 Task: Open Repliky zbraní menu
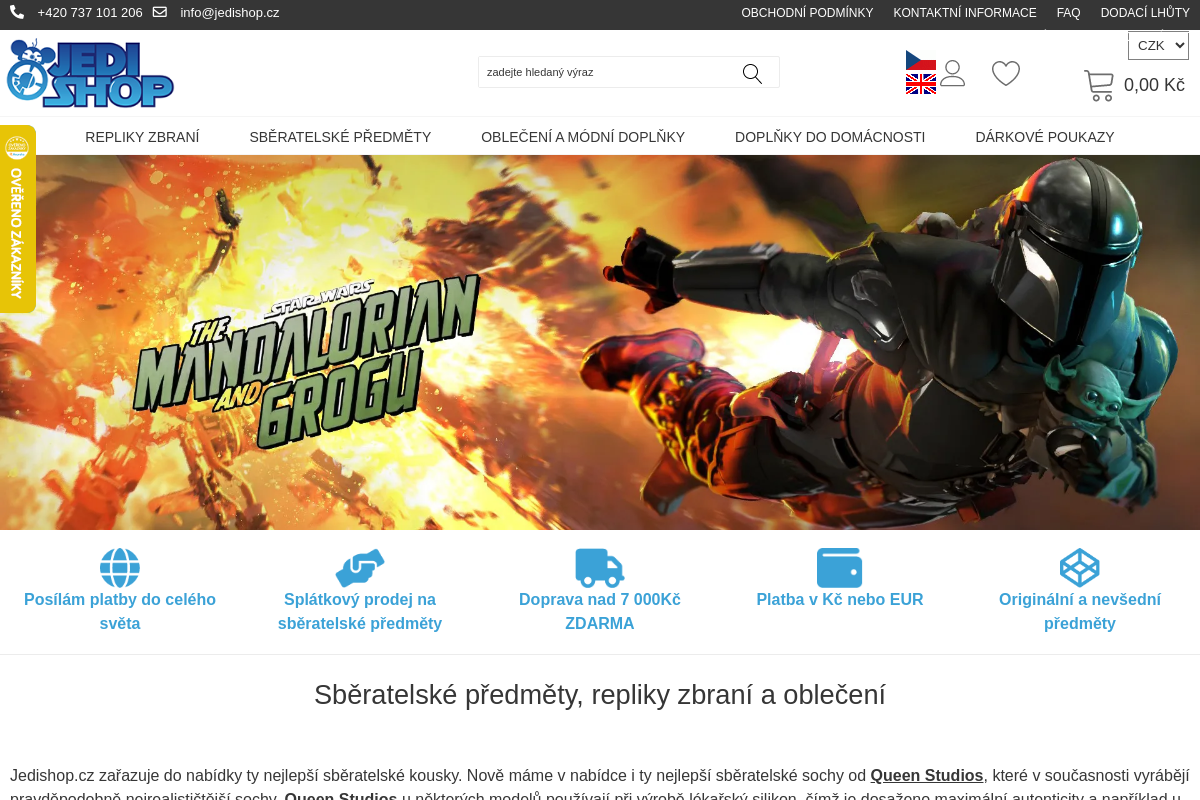(142, 137)
